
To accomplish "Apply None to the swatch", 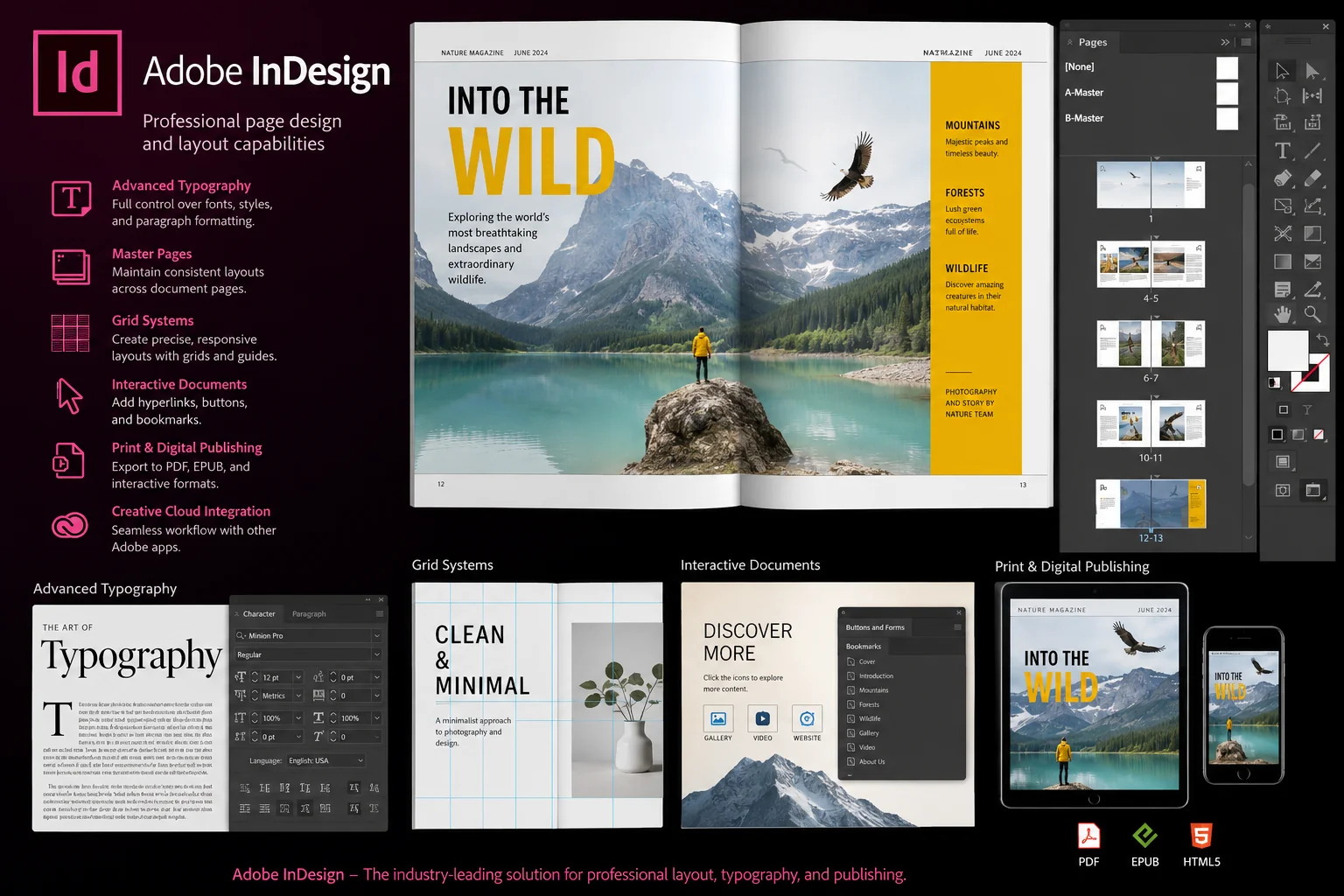I will [x=1319, y=435].
